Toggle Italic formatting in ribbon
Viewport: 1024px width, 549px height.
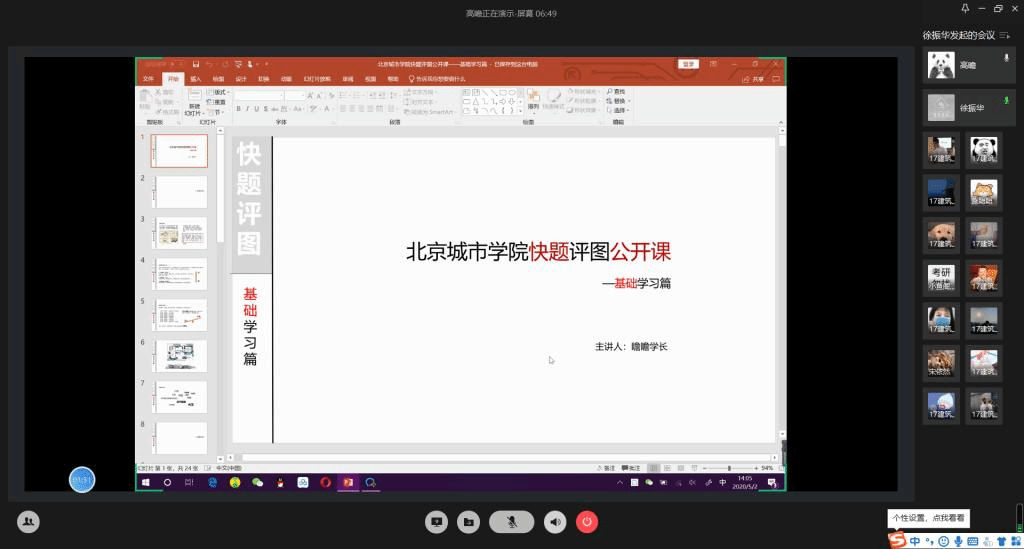pos(248,109)
